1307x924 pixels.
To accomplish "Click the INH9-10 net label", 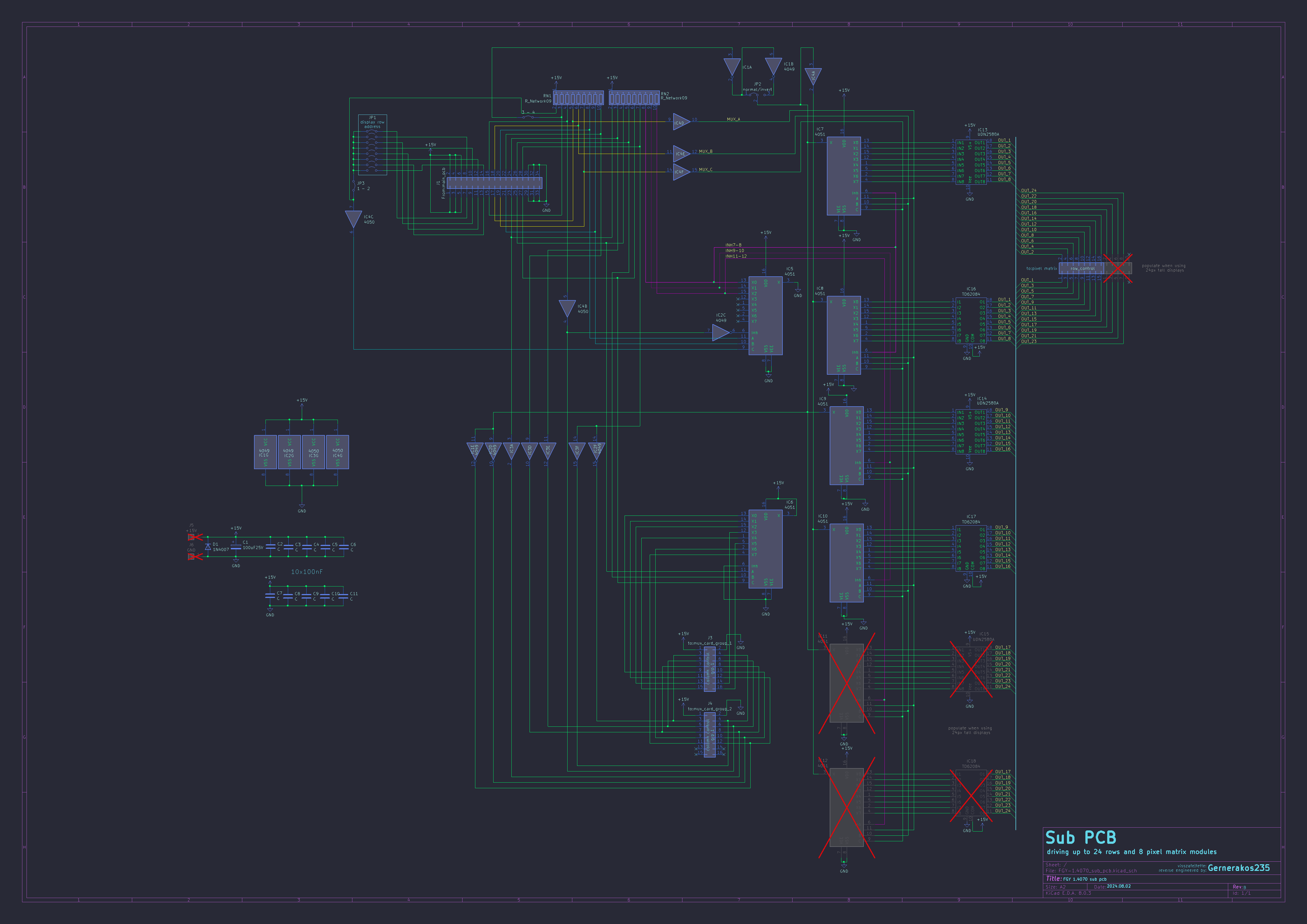I will coord(734,251).
